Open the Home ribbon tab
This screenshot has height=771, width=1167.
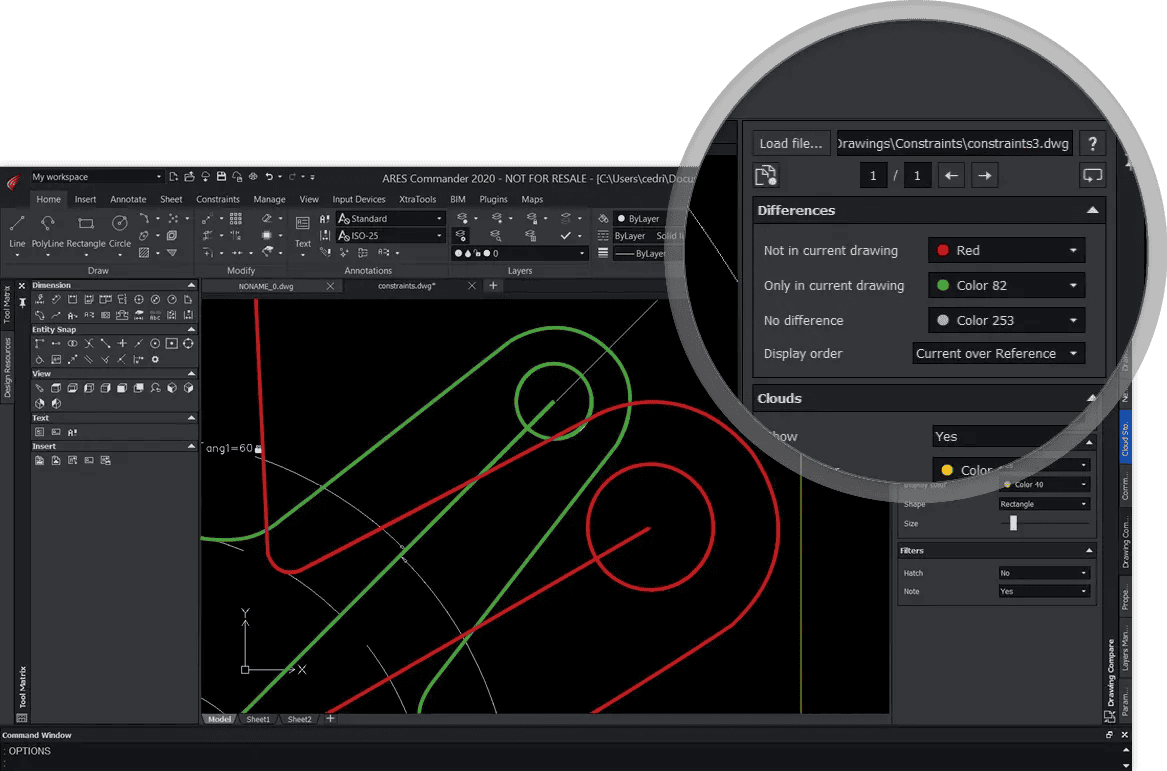point(48,199)
